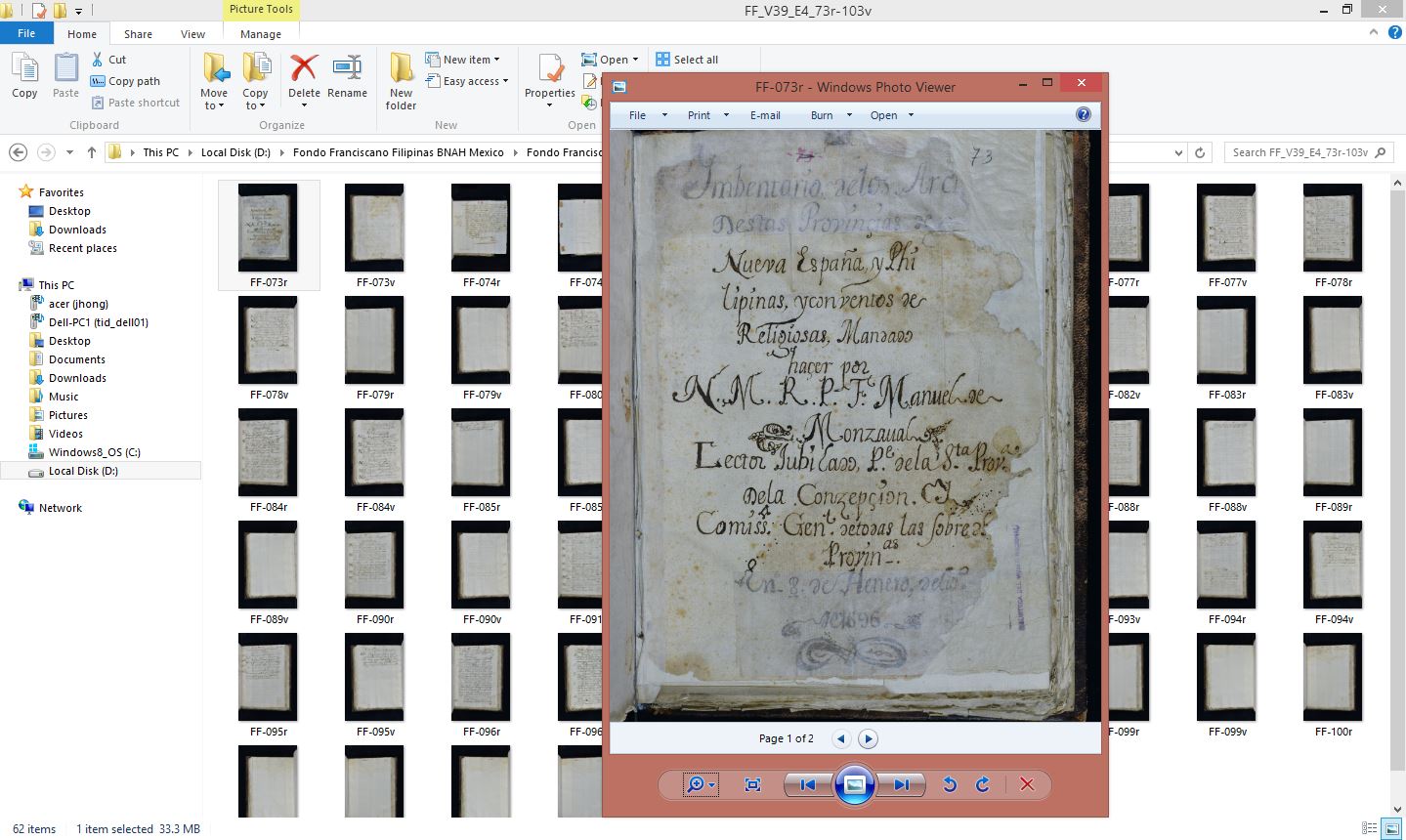Click New folder icon in ribbon
The height and width of the screenshot is (840, 1406).
click(401, 80)
